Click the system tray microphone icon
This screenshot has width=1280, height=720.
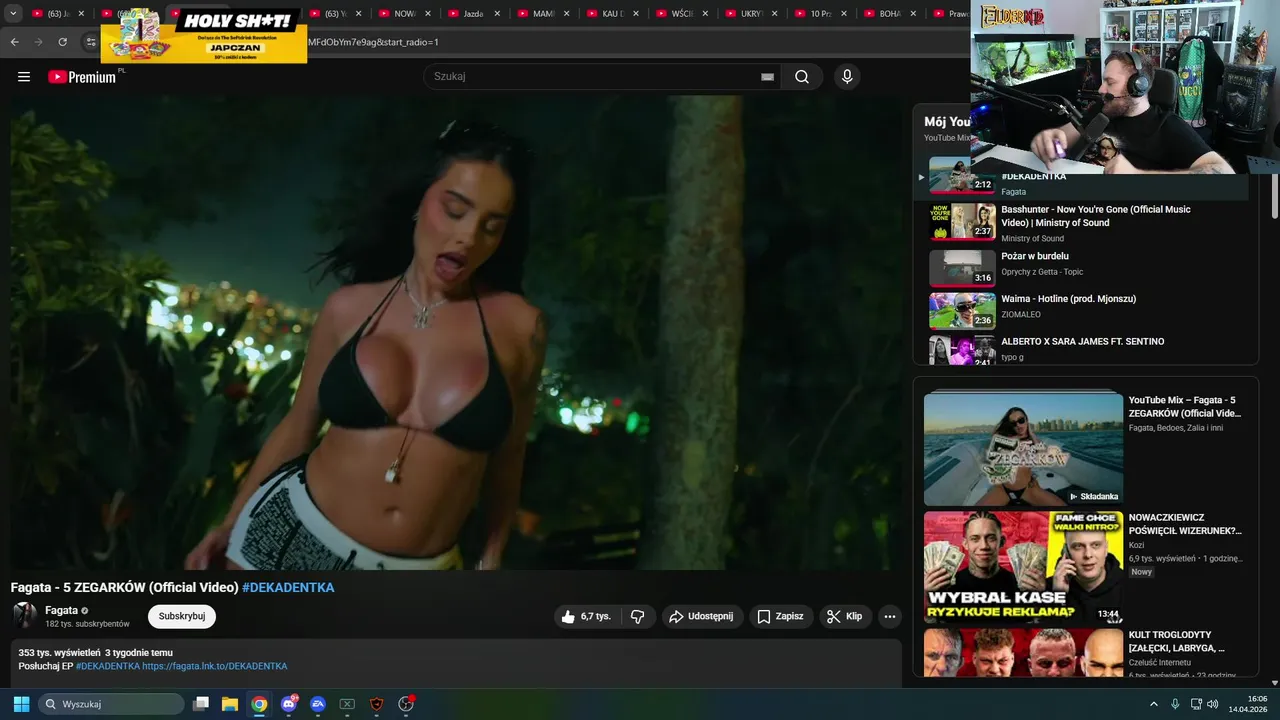tap(1175, 704)
